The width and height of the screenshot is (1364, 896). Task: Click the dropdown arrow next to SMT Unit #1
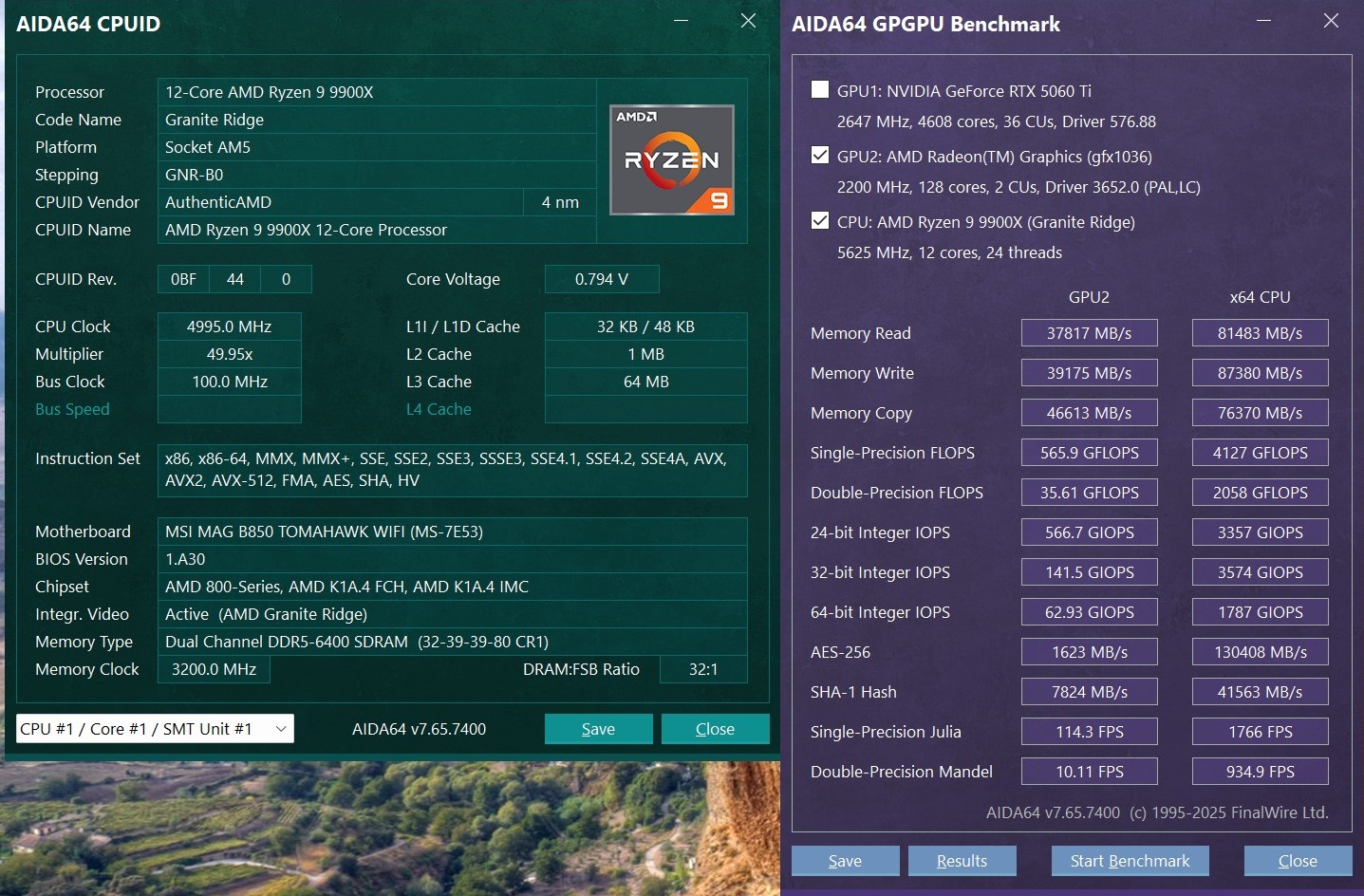point(281,729)
